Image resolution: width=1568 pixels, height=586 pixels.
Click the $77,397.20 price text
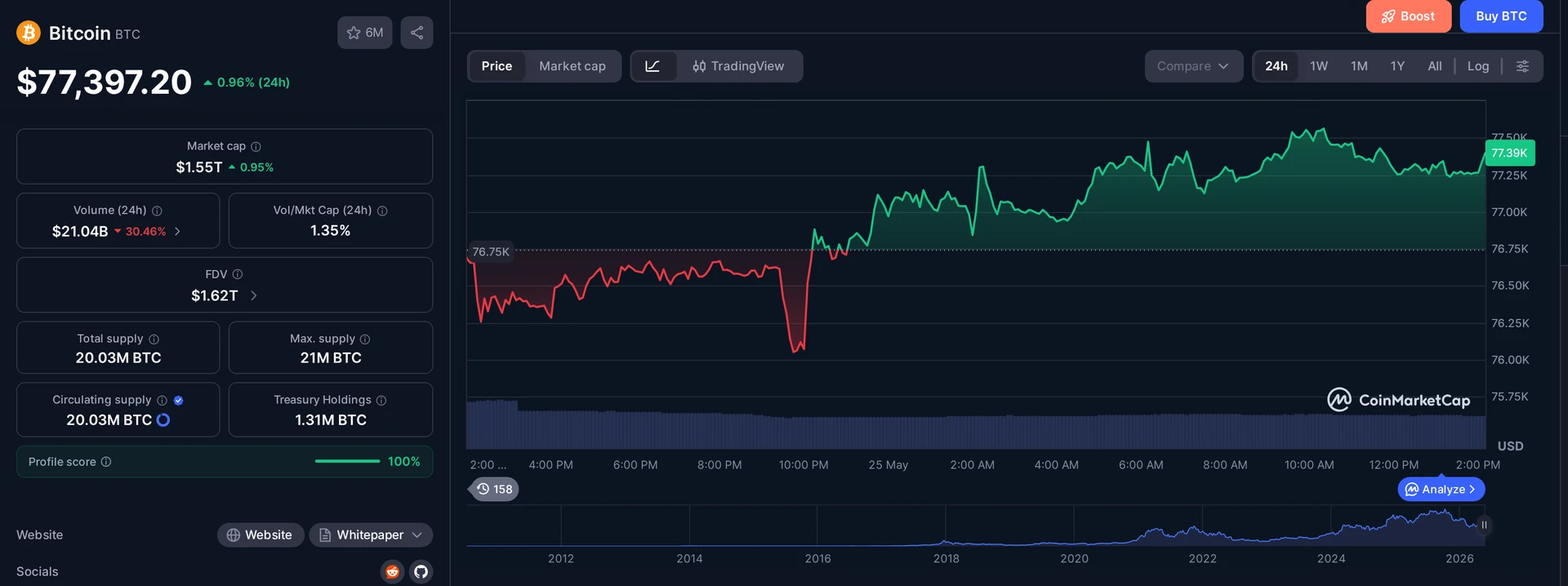(x=105, y=82)
